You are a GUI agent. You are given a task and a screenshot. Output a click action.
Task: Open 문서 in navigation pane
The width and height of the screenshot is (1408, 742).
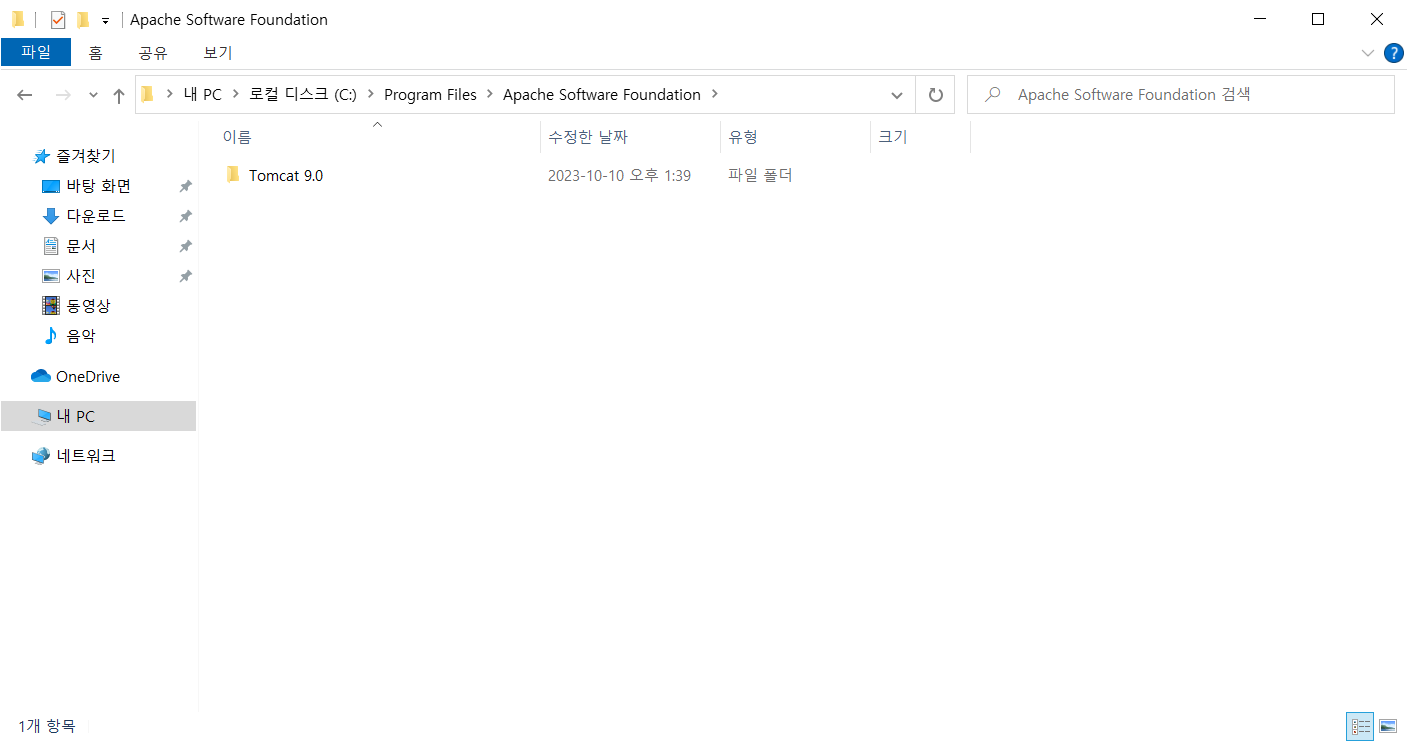81,246
